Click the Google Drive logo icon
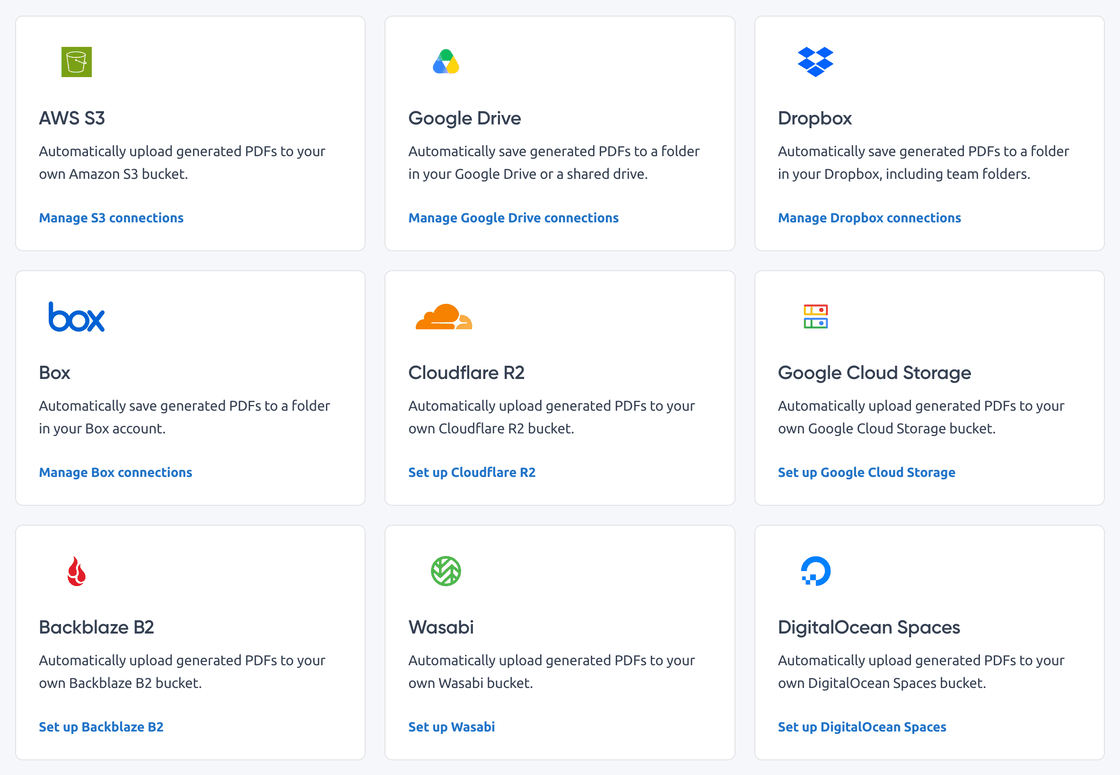Screen dimensions: 1120x775 [446, 62]
